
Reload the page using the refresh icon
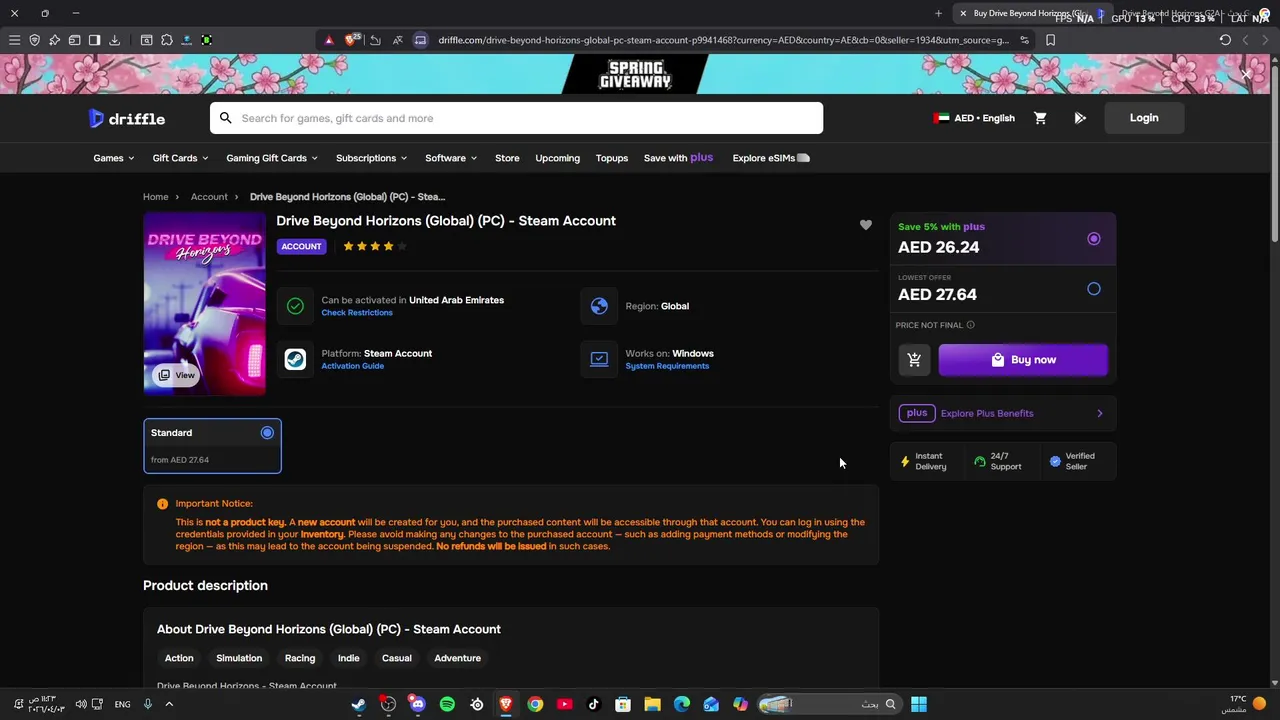pos(1225,40)
